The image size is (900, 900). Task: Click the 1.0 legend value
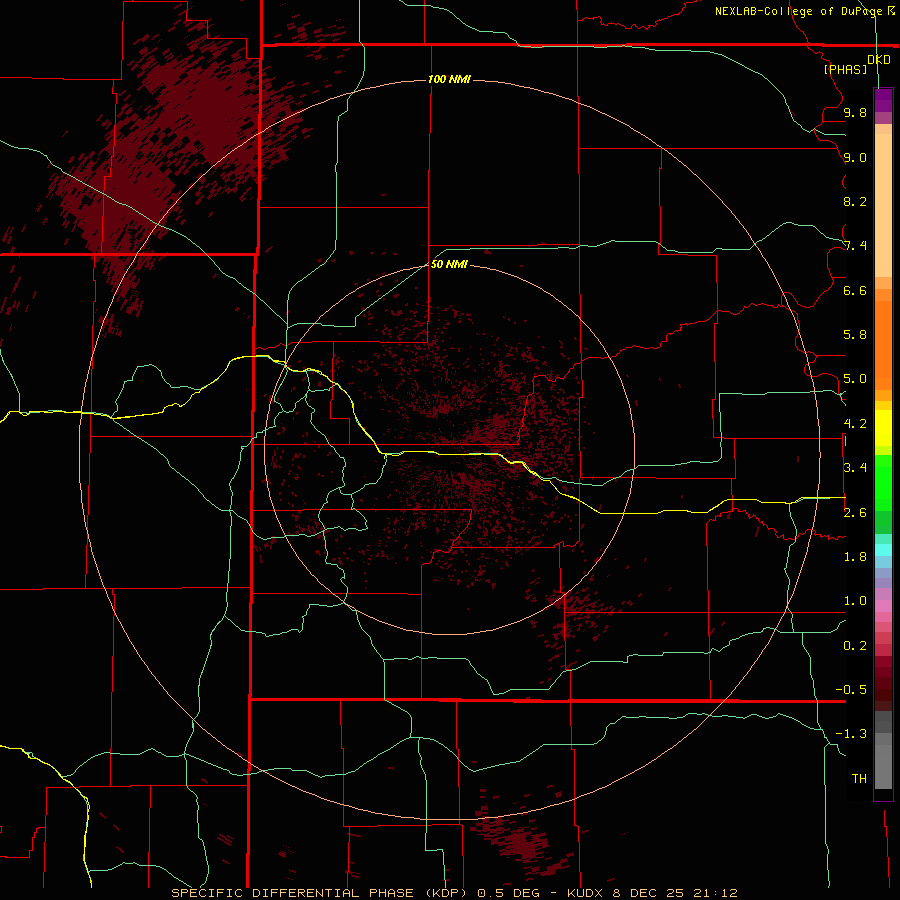point(855,601)
